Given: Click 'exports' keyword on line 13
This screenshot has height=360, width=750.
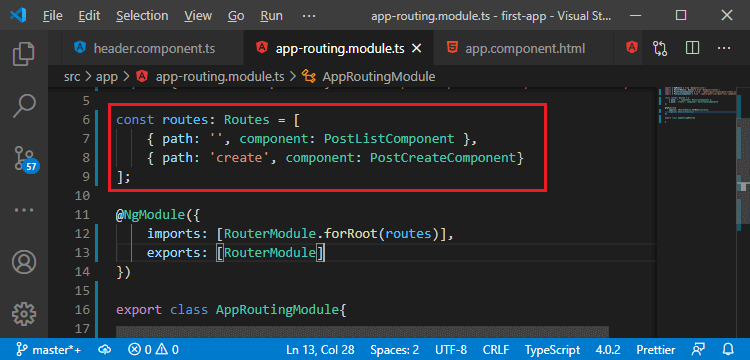Looking at the screenshot, I should pyautogui.click(x=174, y=252).
